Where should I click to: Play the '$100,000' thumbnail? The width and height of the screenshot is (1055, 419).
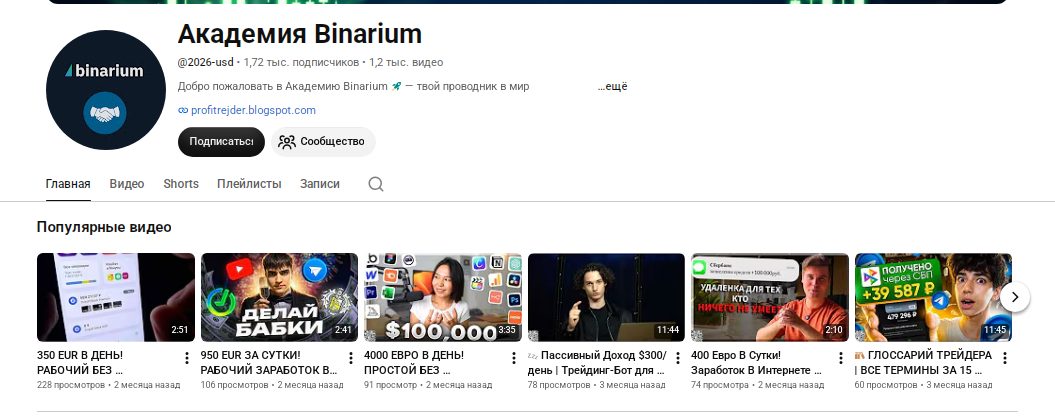443,297
